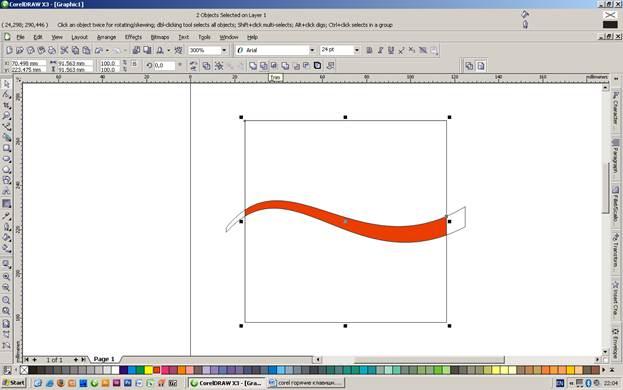Open the Bitmaps menu

point(160,37)
